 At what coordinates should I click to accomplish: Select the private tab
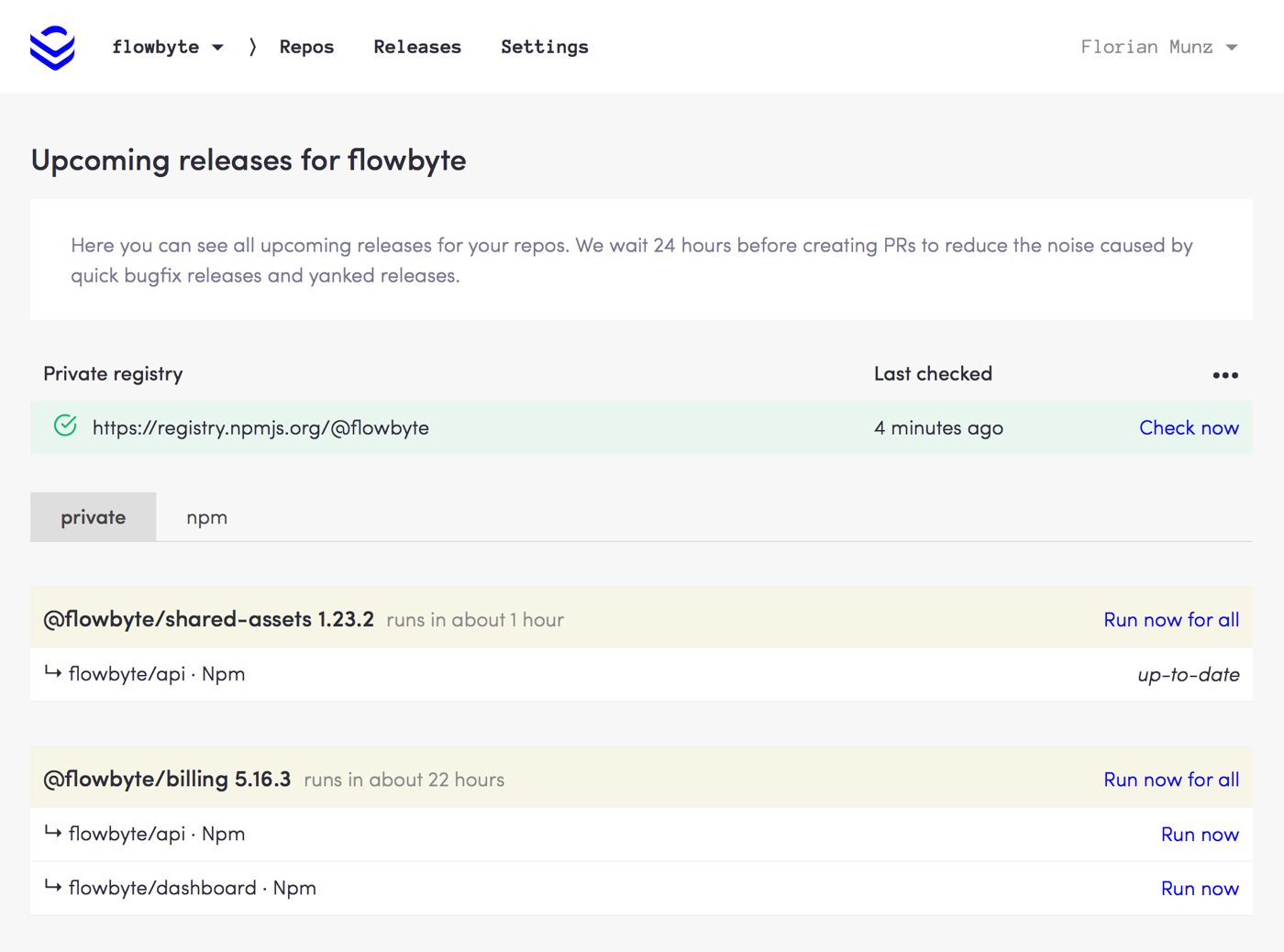[x=94, y=517]
